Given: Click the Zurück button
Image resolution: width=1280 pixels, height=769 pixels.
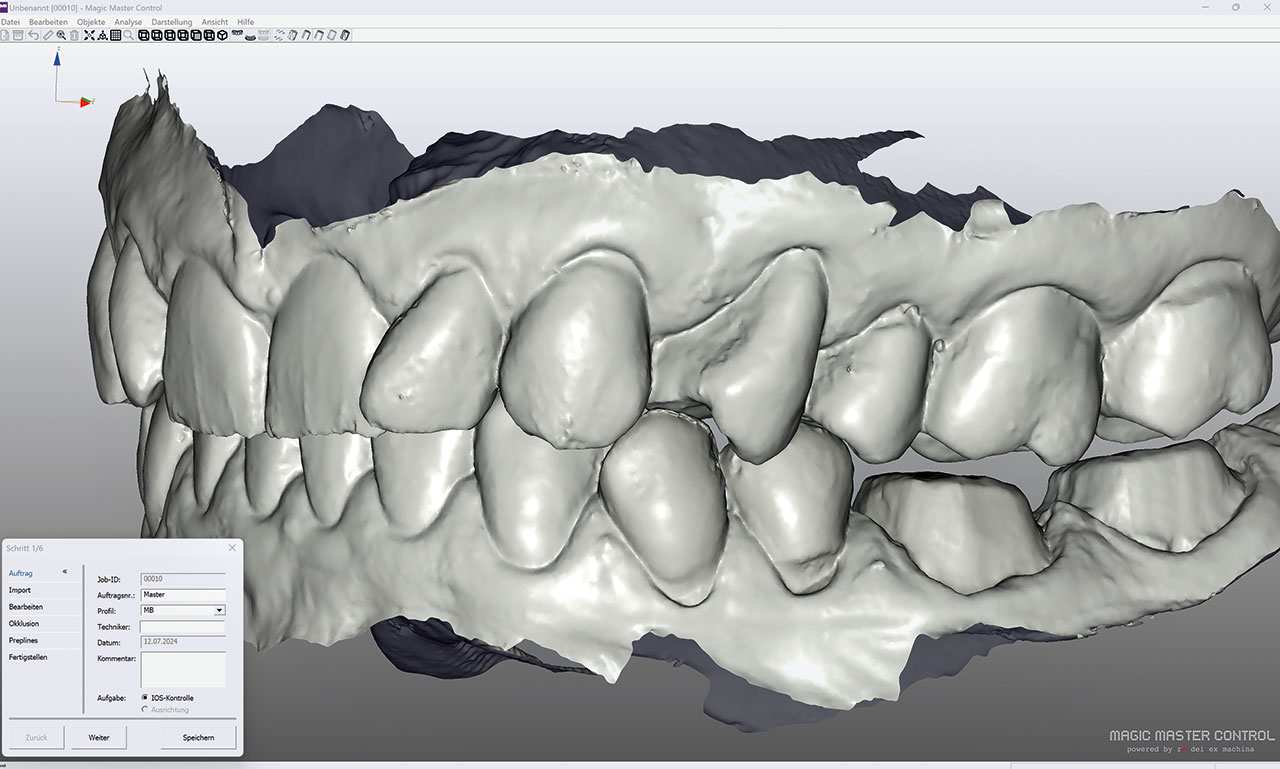Looking at the screenshot, I should click(x=36, y=738).
